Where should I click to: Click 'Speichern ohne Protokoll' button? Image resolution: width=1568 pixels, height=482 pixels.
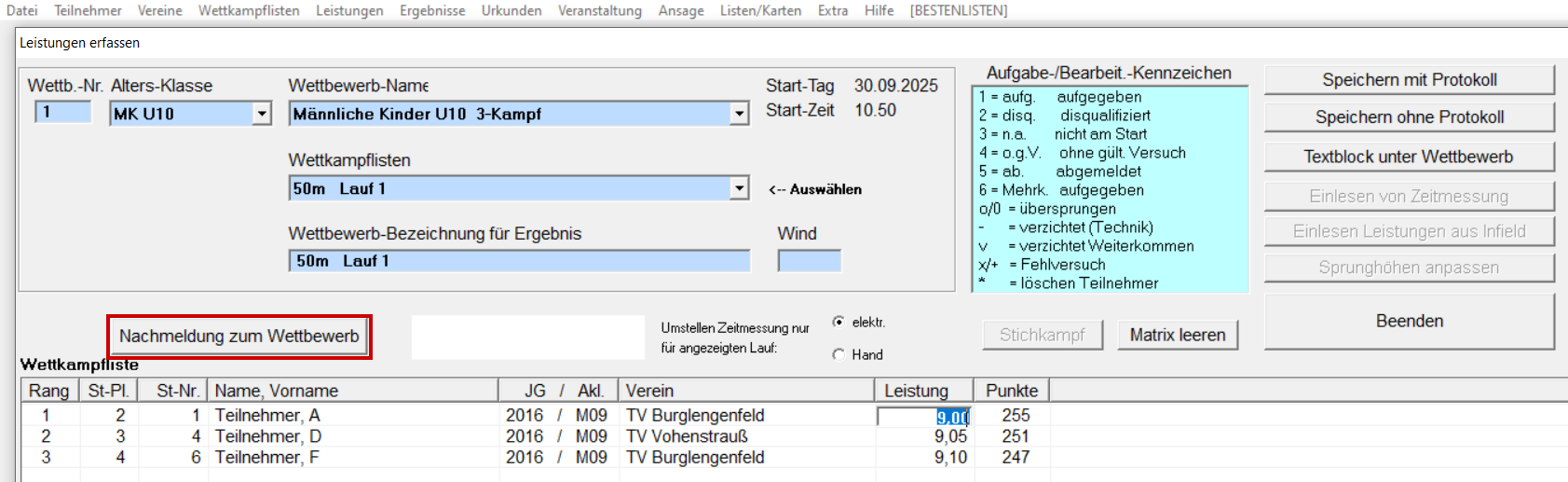[x=1409, y=117]
